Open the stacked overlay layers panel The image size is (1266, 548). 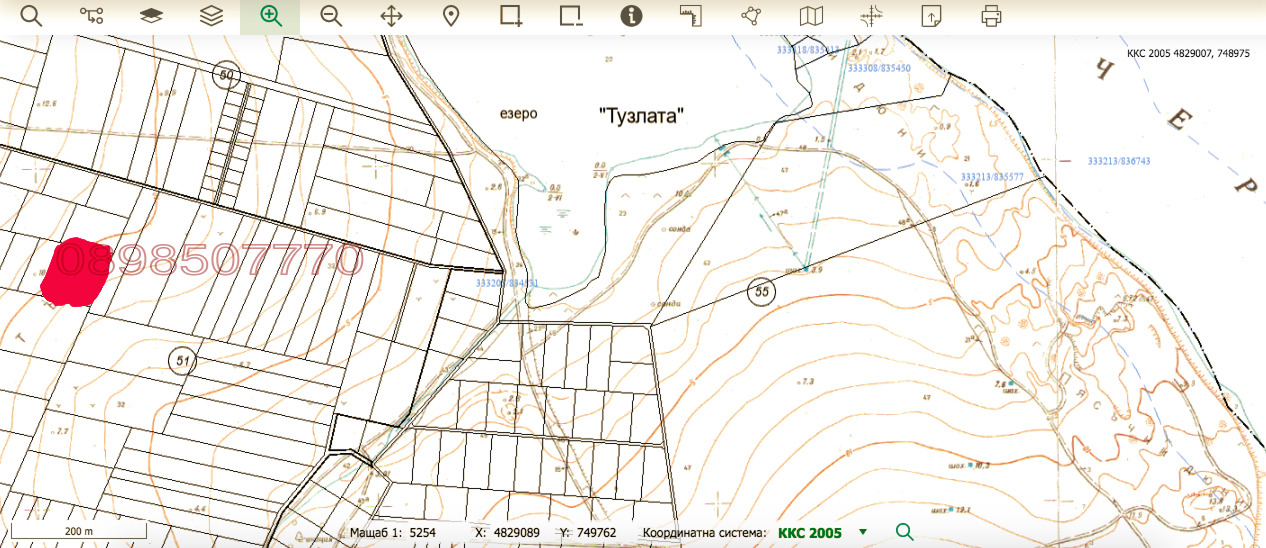click(x=211, y=16)
